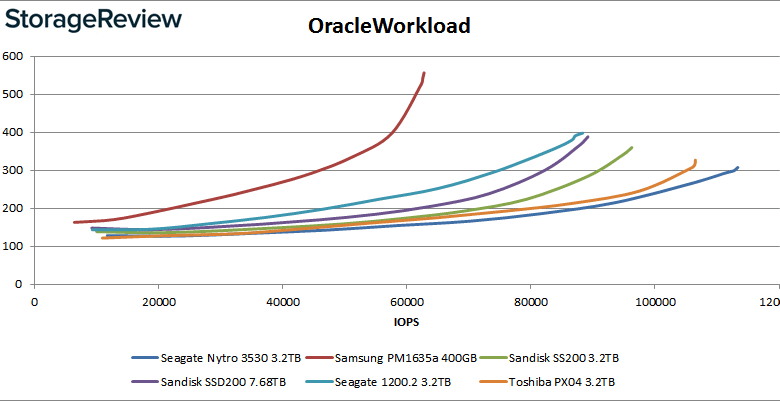Click the 100 value on the vertical axis
This screenshot has width=780, height=401.
click(x=12, y=247)
